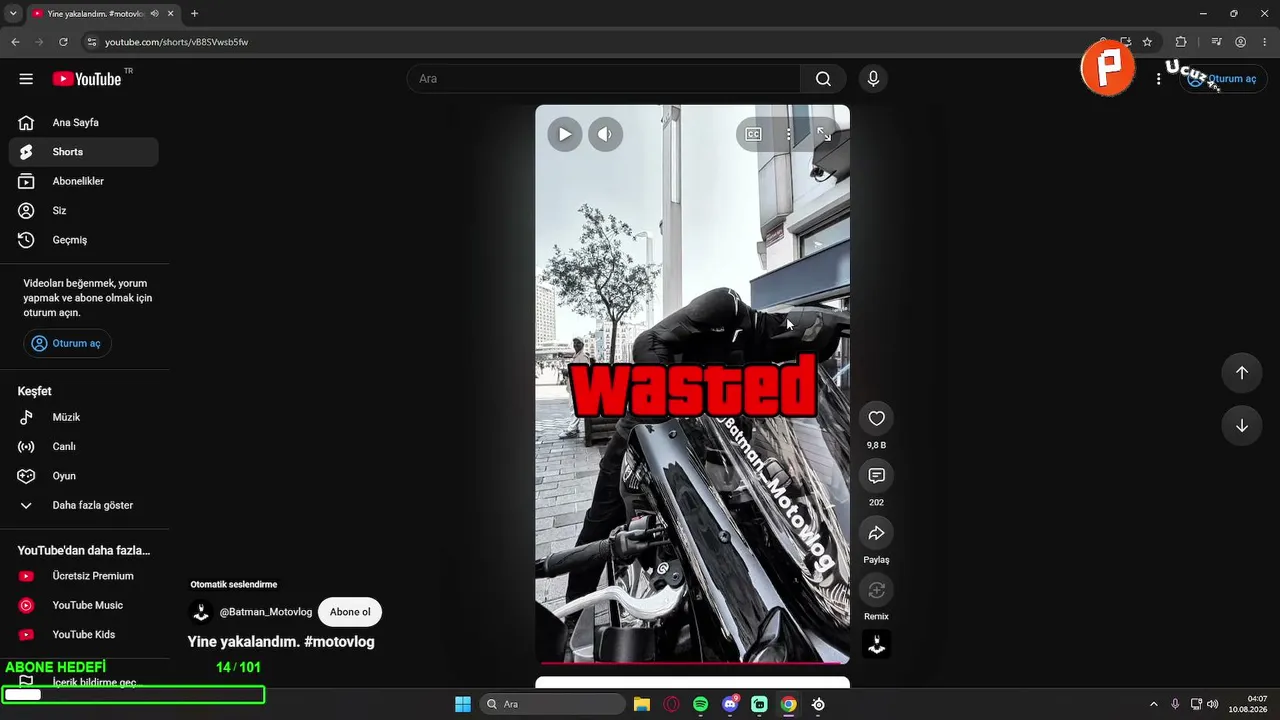Open the Chrome profile icon
The image size is (1280, 720).
(x=1240, y=42)
